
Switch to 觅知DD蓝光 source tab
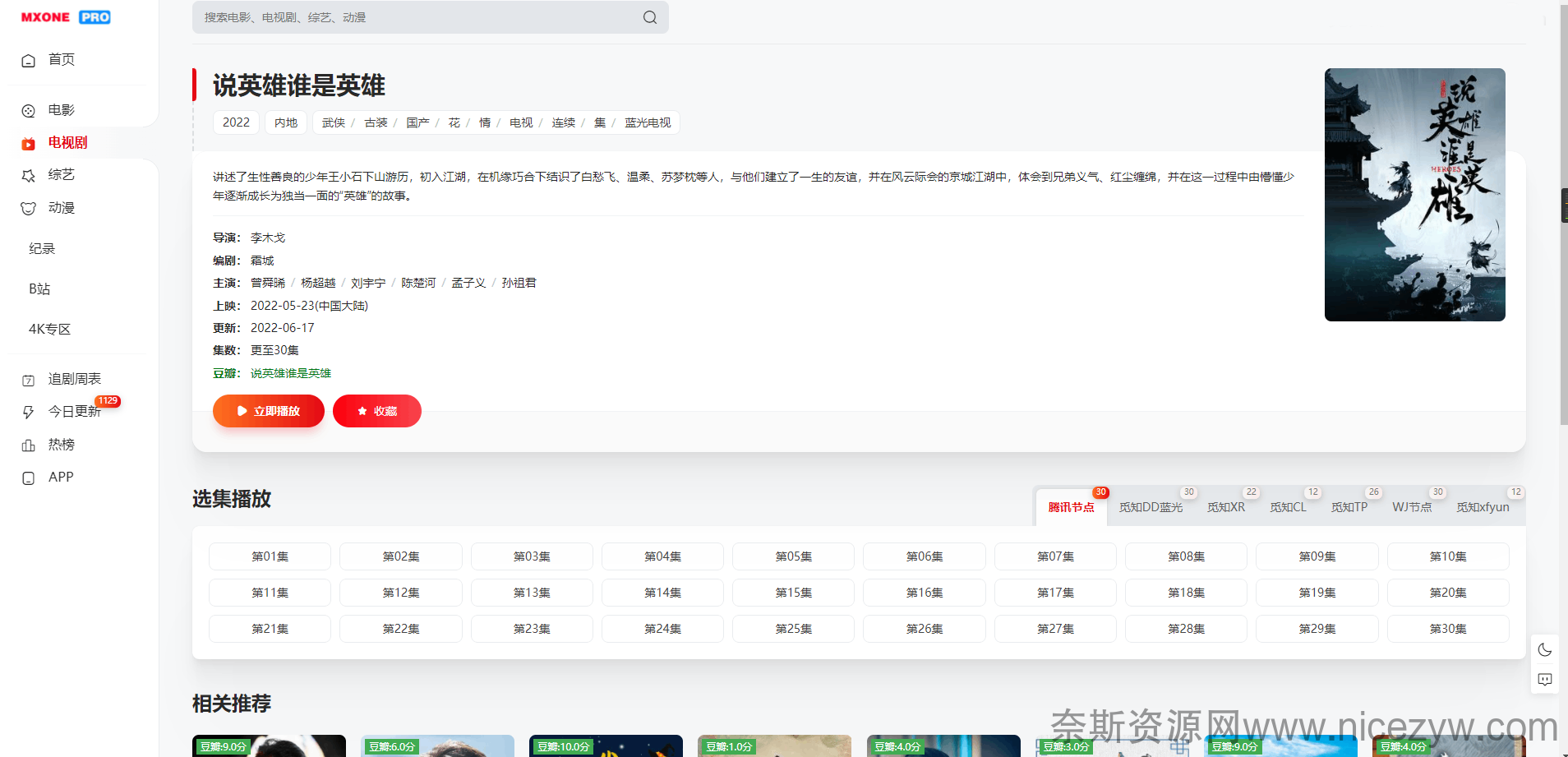pos(1151,507)
